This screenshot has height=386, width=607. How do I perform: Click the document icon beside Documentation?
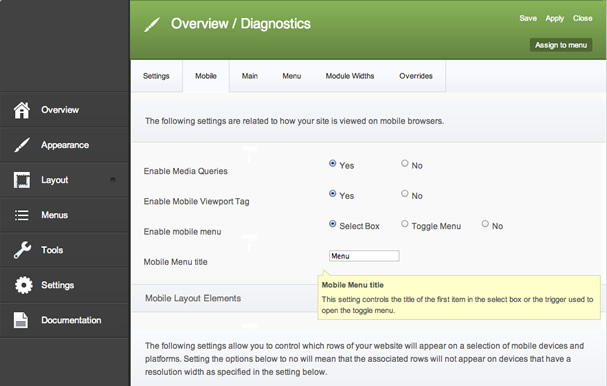(21, 320)
